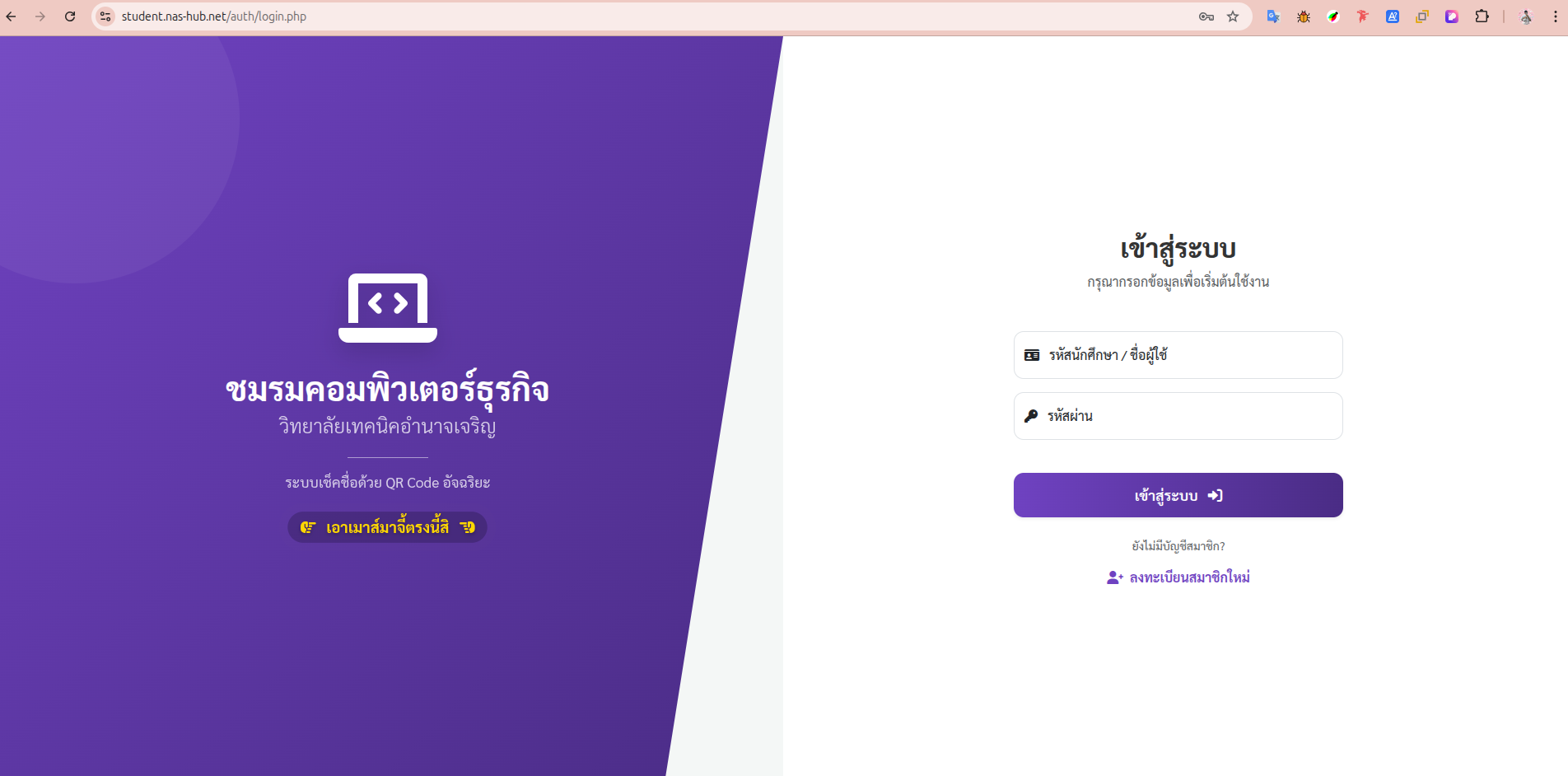The width and height of the screenshot is (1568, 776).
Task: Click the user profile avatar
Action: point(1525,16)
